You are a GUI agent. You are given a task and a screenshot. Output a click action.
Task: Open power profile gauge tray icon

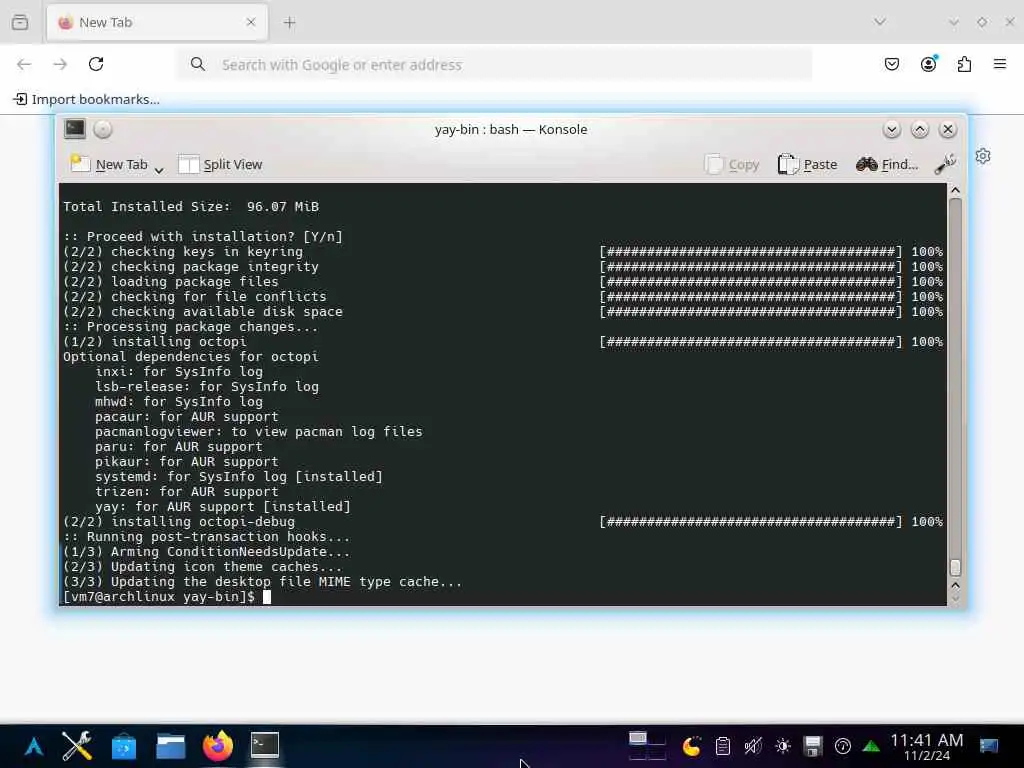pyautogui.click(x=843, y=746)
